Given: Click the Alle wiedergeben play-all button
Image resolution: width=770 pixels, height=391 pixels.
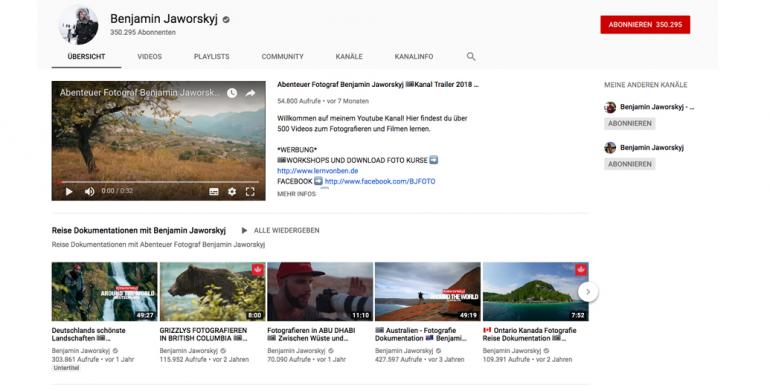Looking at the screenshot, I should (x=280, y=230).
